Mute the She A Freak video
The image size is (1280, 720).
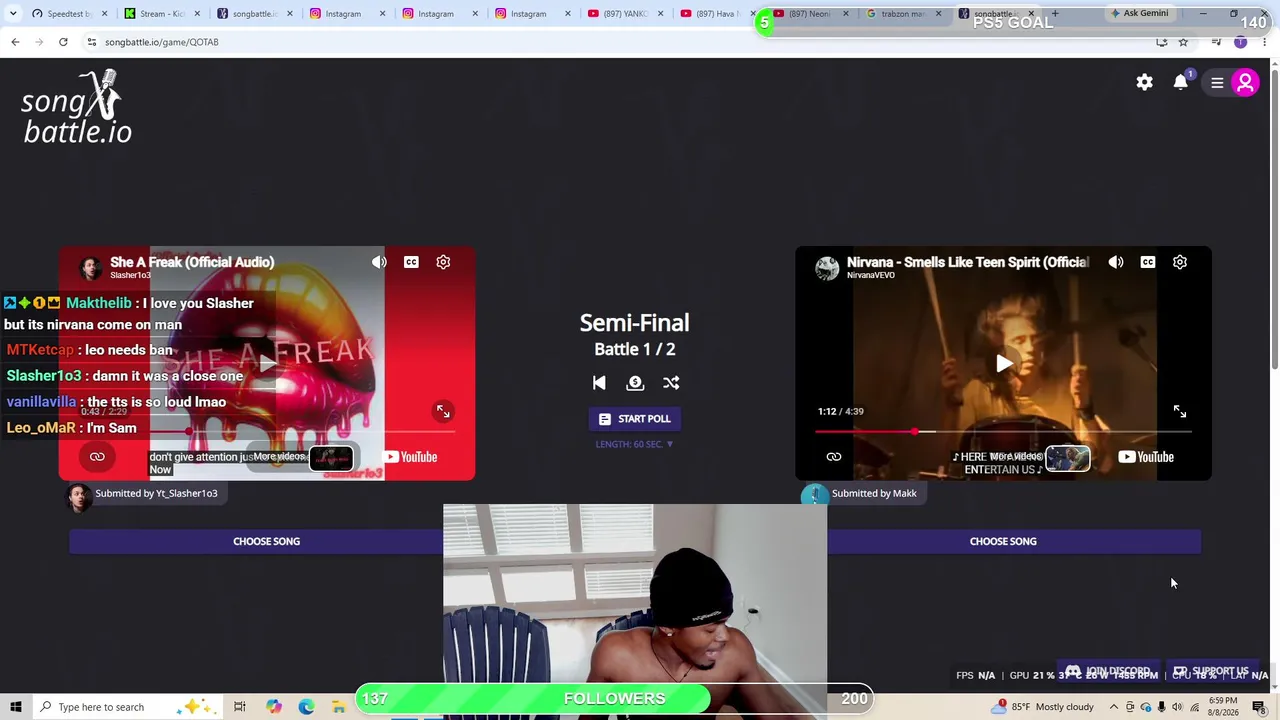379,262
